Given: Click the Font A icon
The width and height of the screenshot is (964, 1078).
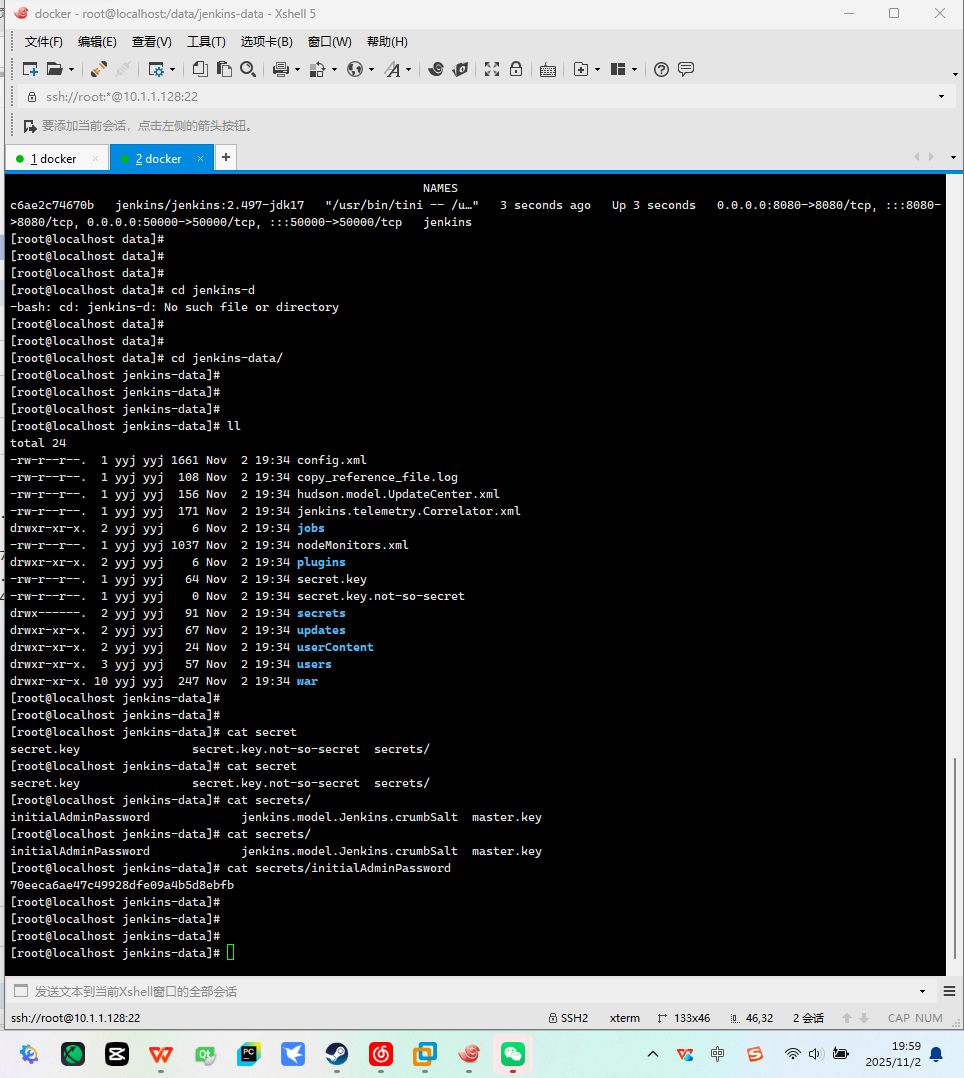Looking at the screenshot, I should click(393, 69).
